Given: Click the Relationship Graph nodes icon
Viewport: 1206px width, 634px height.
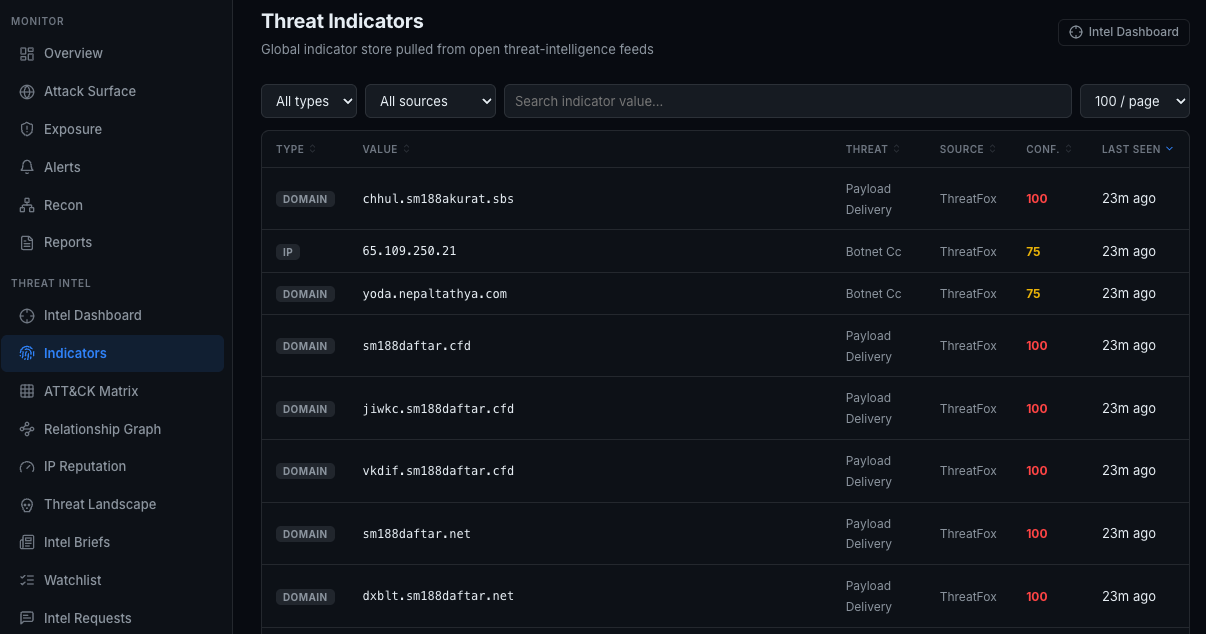Looking at the screenshot, I should [27, 429].
